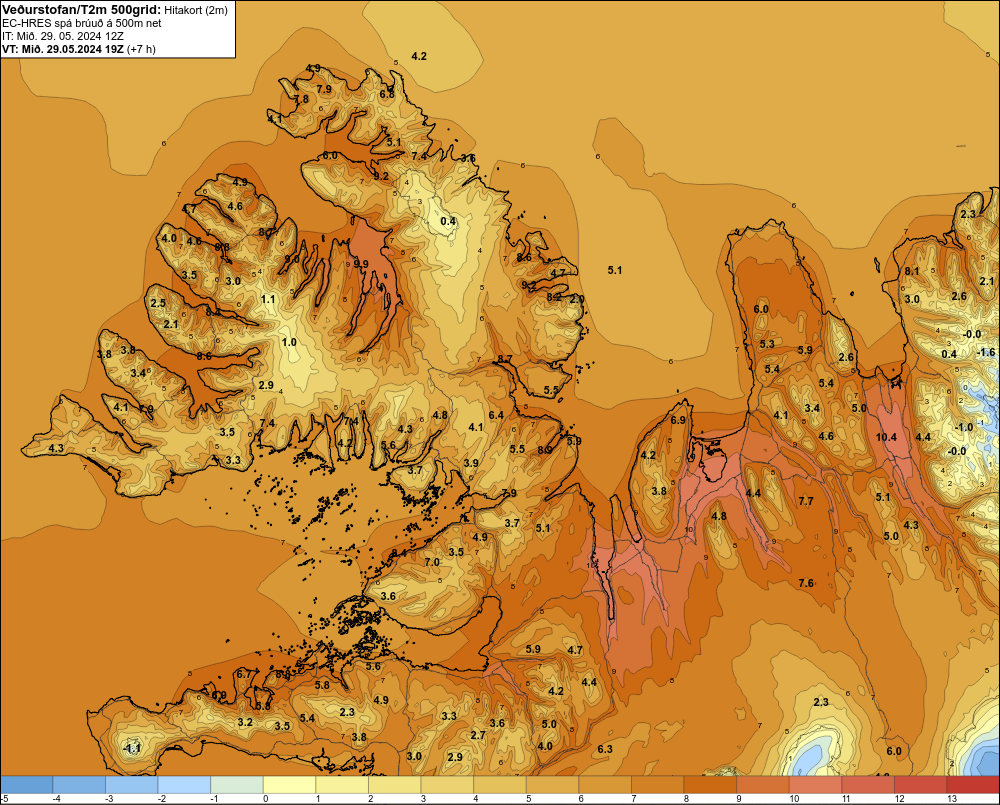Click the 9.9 temperature value

(x=361, y=264)
